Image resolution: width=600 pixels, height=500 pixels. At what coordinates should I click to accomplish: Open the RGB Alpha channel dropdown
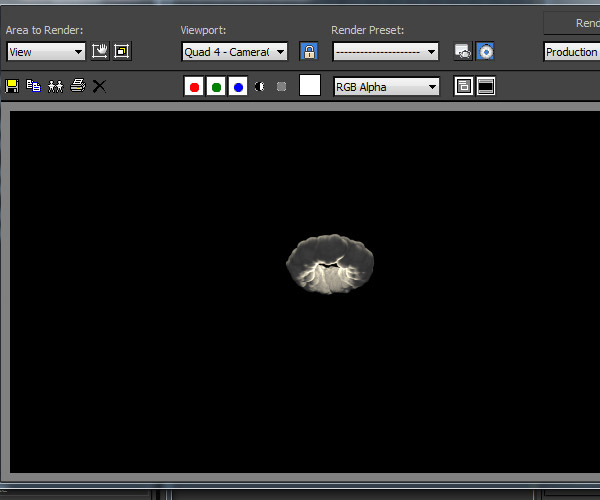[x=386, y=87]
